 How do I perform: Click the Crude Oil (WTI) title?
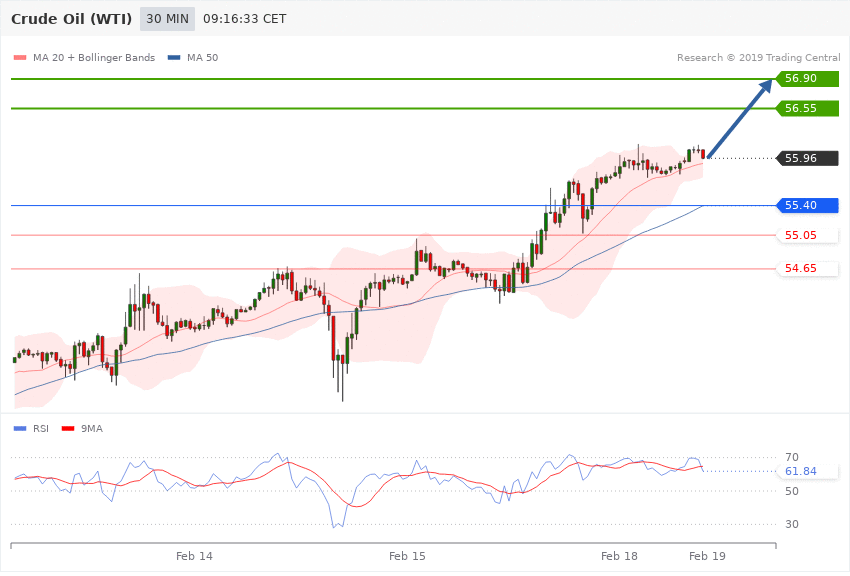point(72,19)
